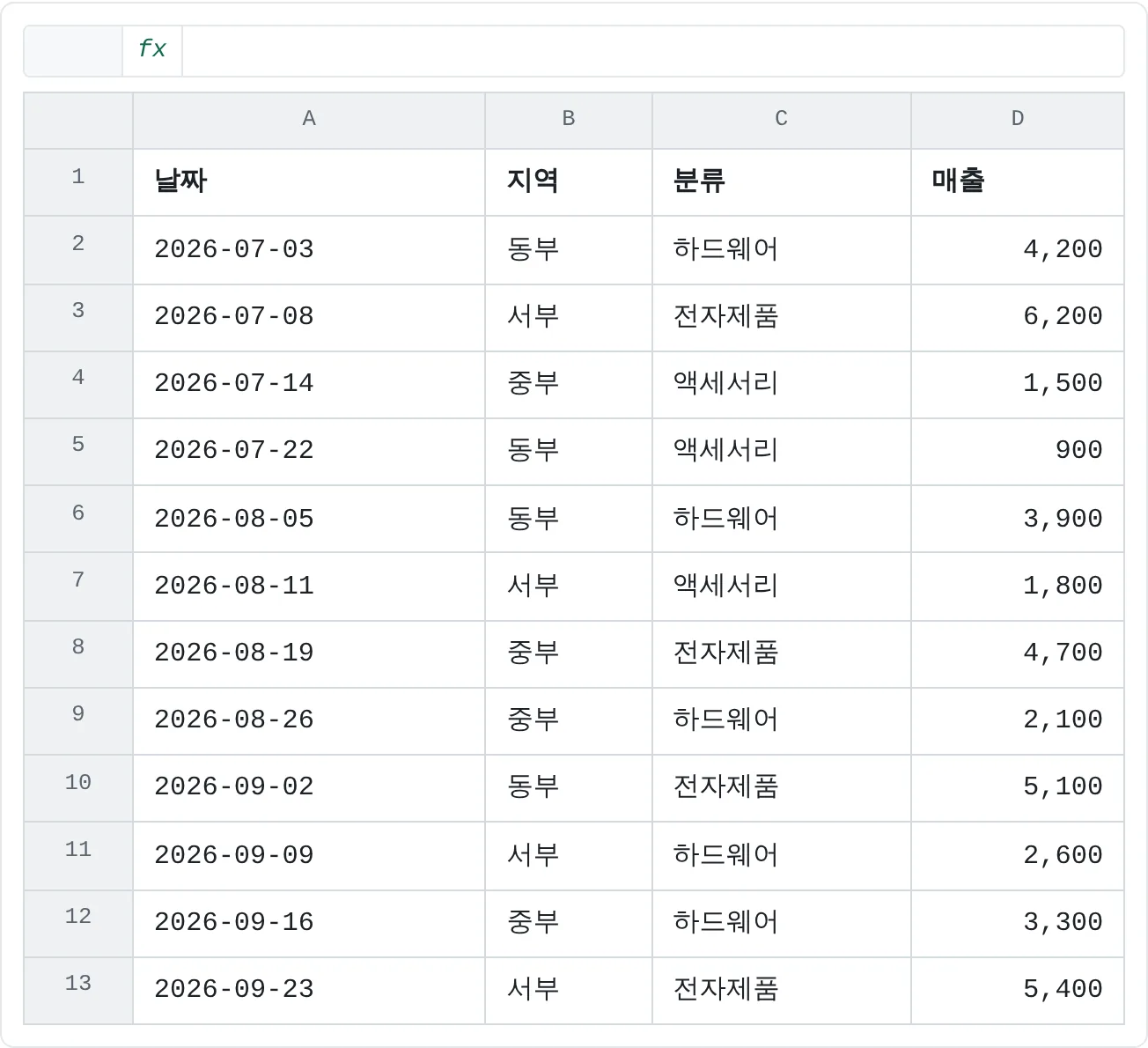
Task: Click the cell name box
Action: (x=73, y=50)
